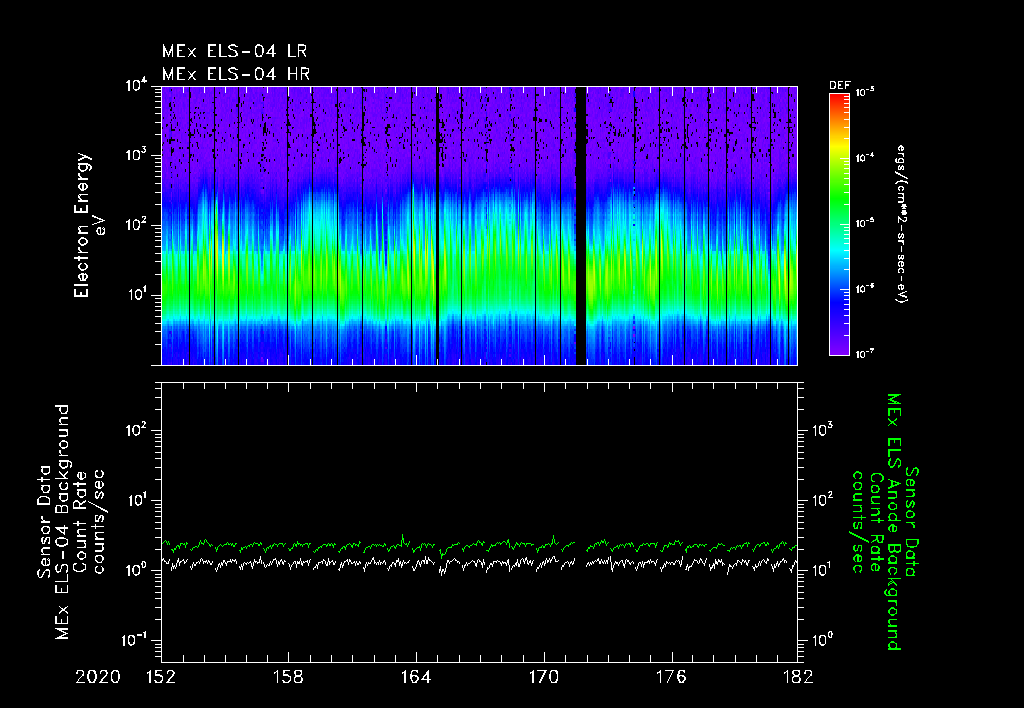Click the 'Electron Energy' axis label
This screenshot has height=708, width=1024.
[81, 225]
